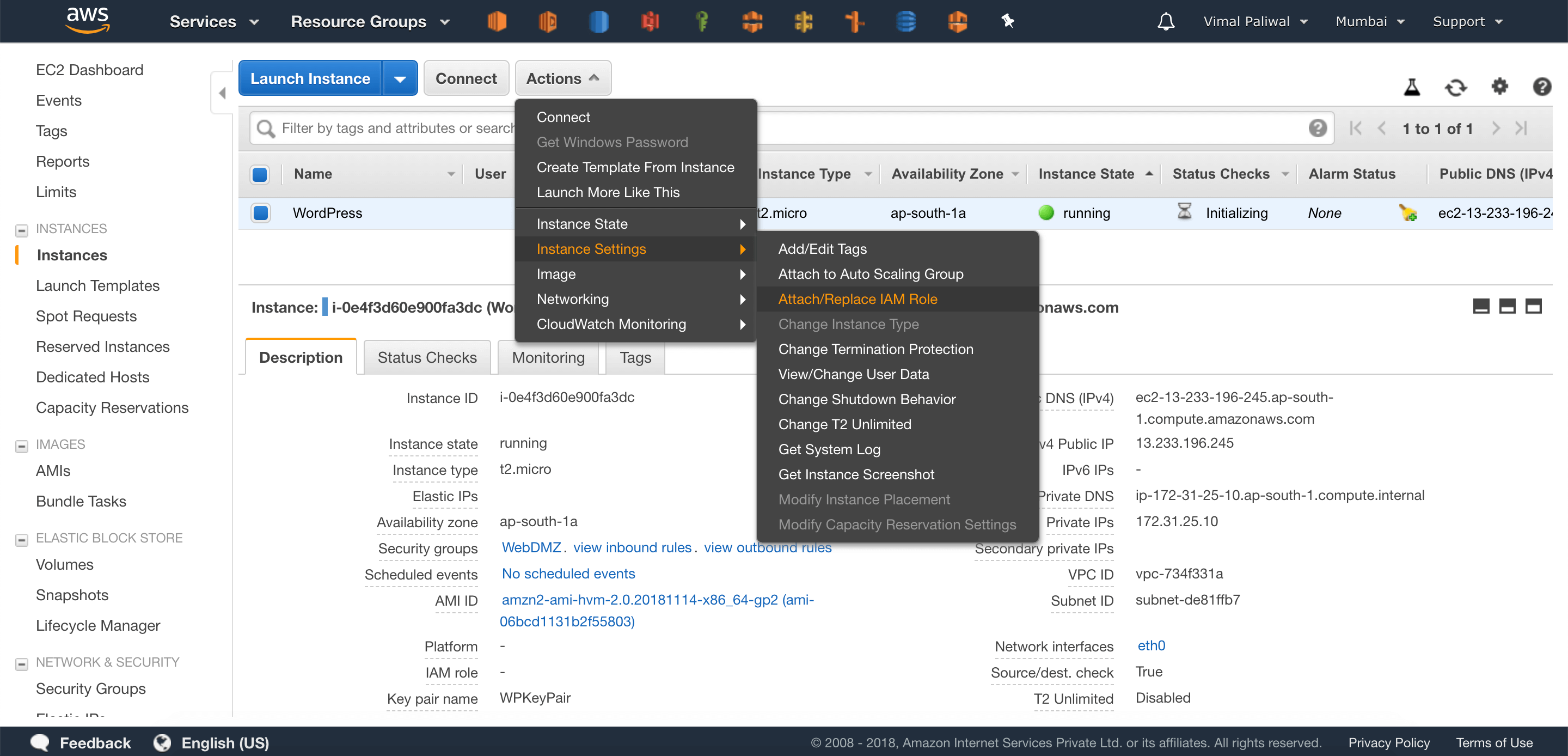Open the Resource Groups dropdown
Screen dimensions: 1568x756
[370, 21]
